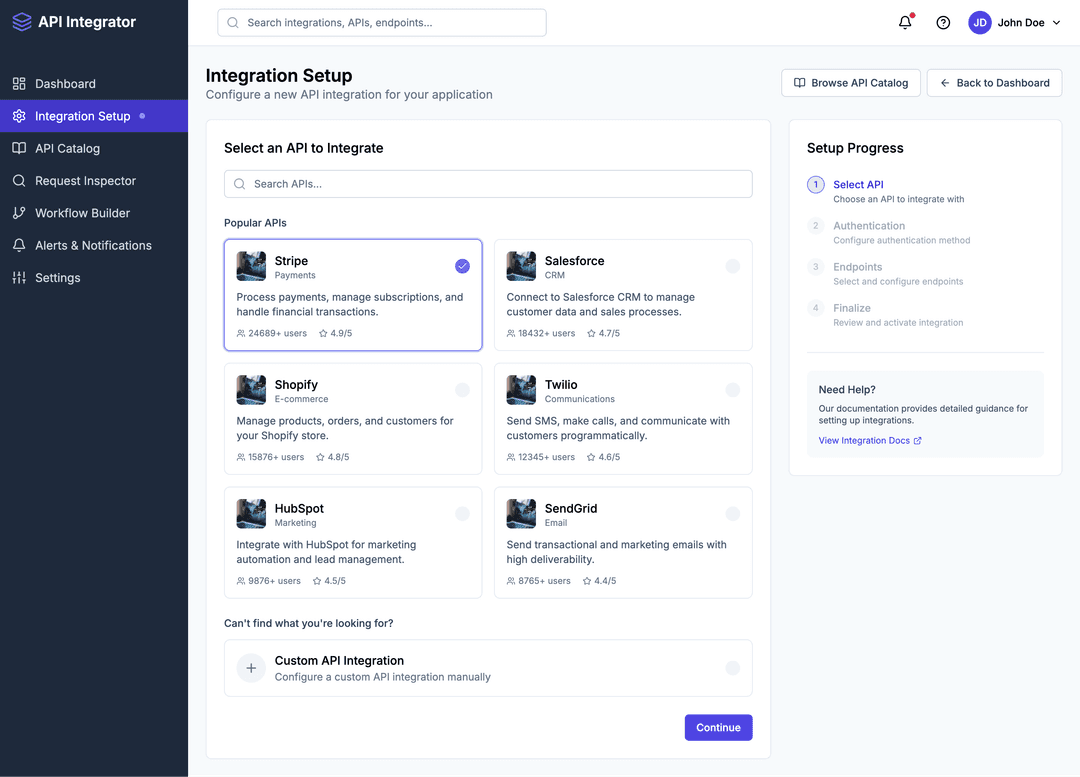The height and width of the screenshot is (777, 1080).
Task: Select the SendGrid API option
Action: [623, 542]
